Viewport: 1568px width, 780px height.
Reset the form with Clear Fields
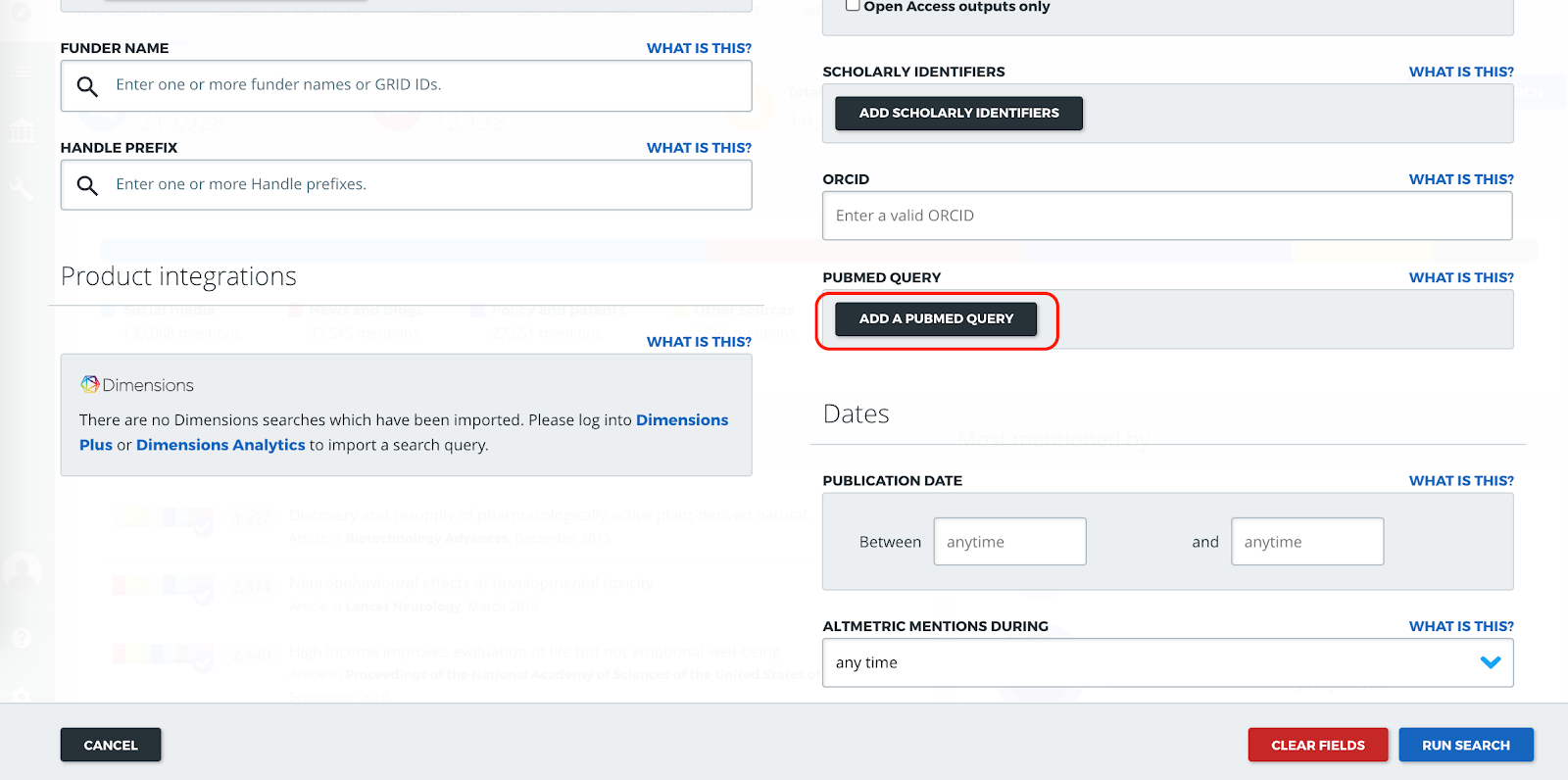[1317, 745]
